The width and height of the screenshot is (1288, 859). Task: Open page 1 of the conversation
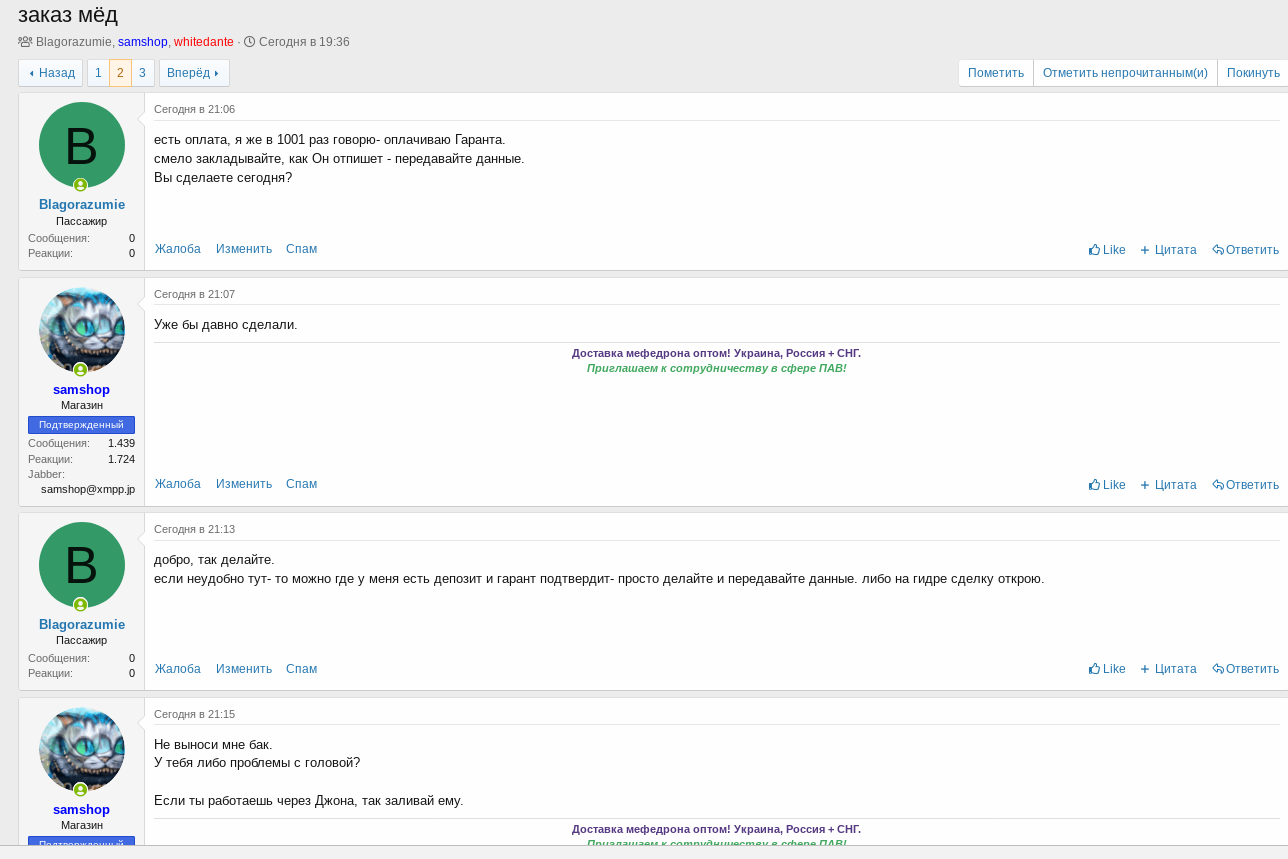pos(98,73)
